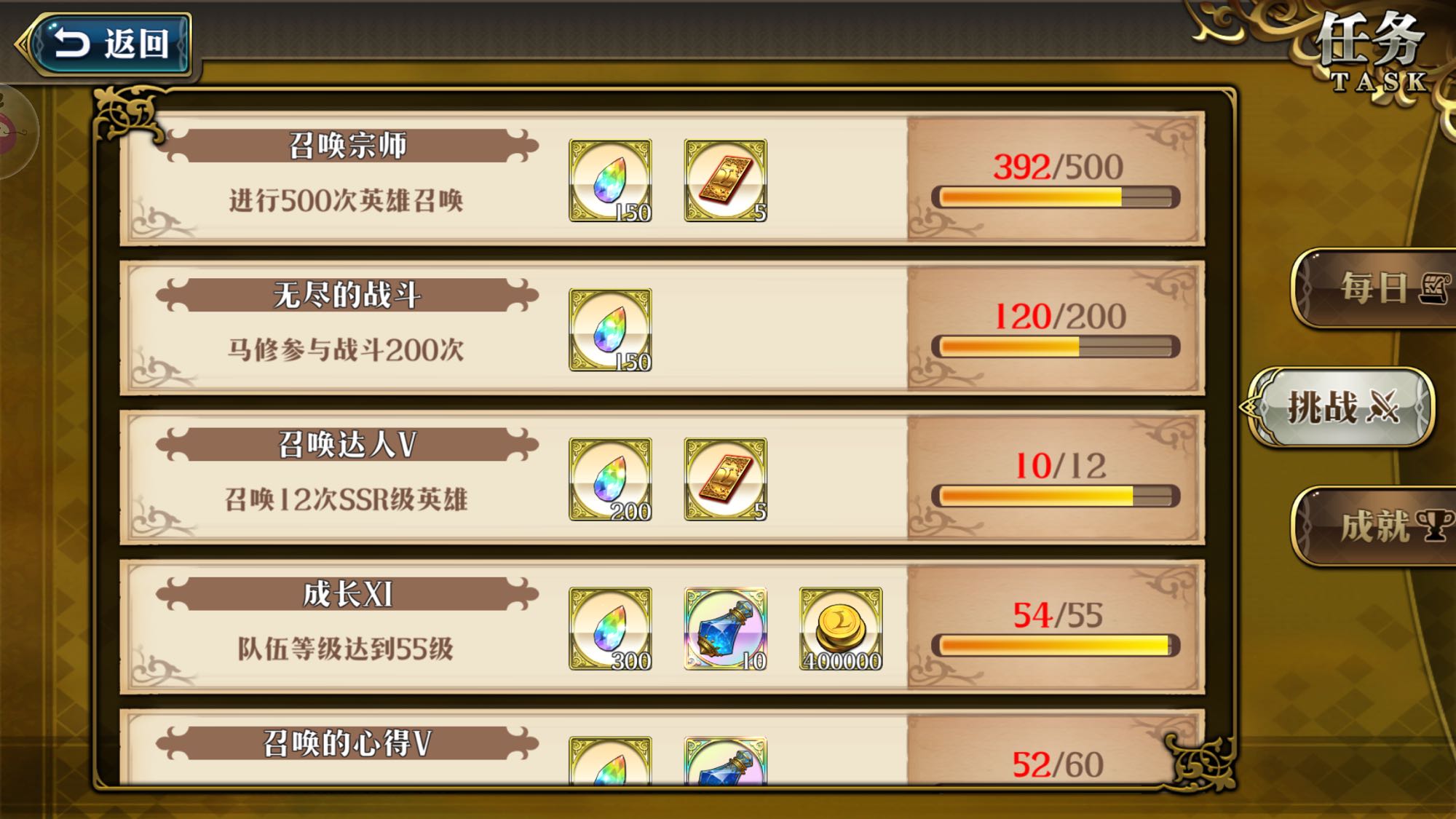This screenshot has width=1456, height=819.
Task: Tap the 召唤的心得V task title
Action: click(x=347, y=743)
